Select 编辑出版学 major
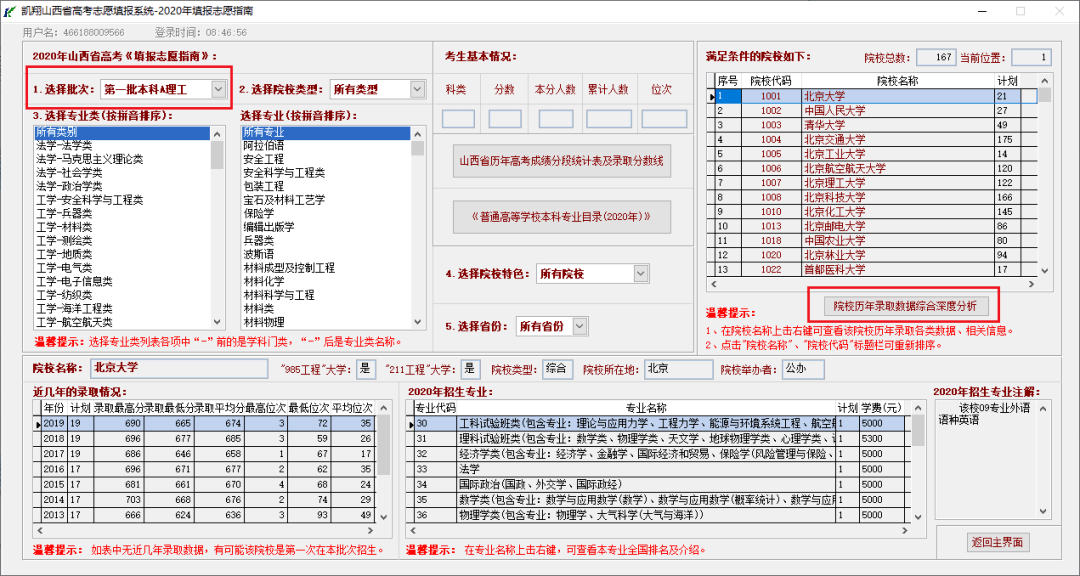 click(x=326, y=227)
